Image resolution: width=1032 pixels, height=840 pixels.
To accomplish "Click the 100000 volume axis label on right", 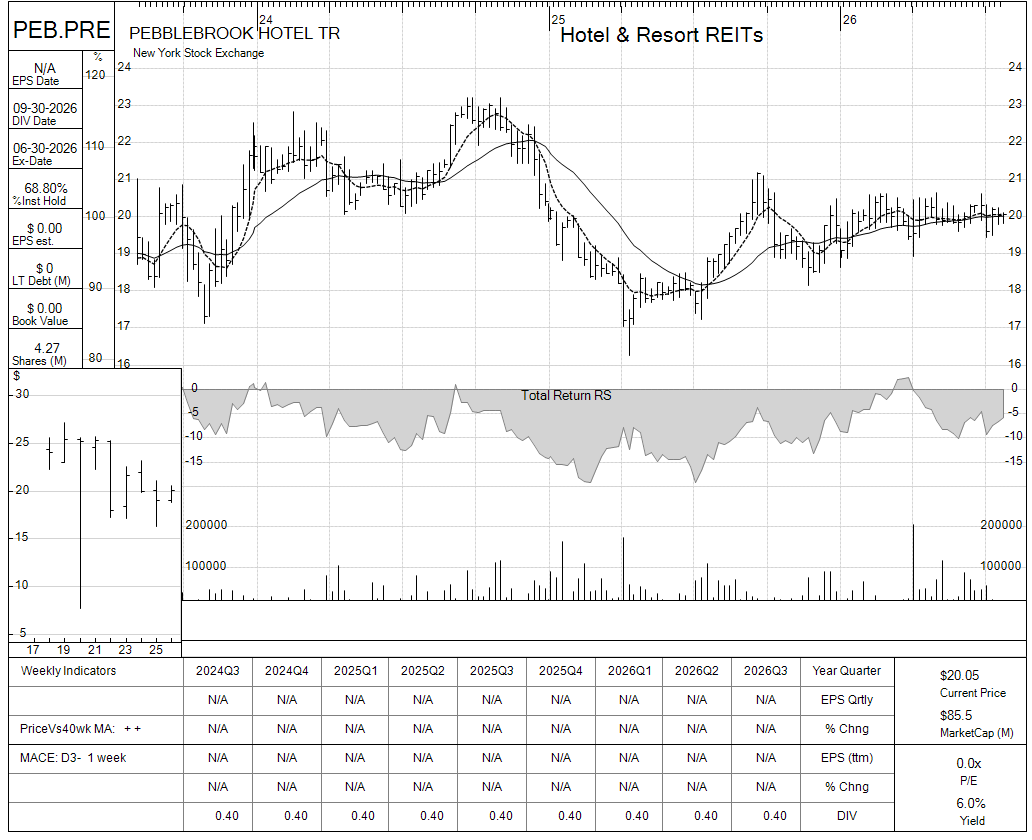I will click(1000, 566).
